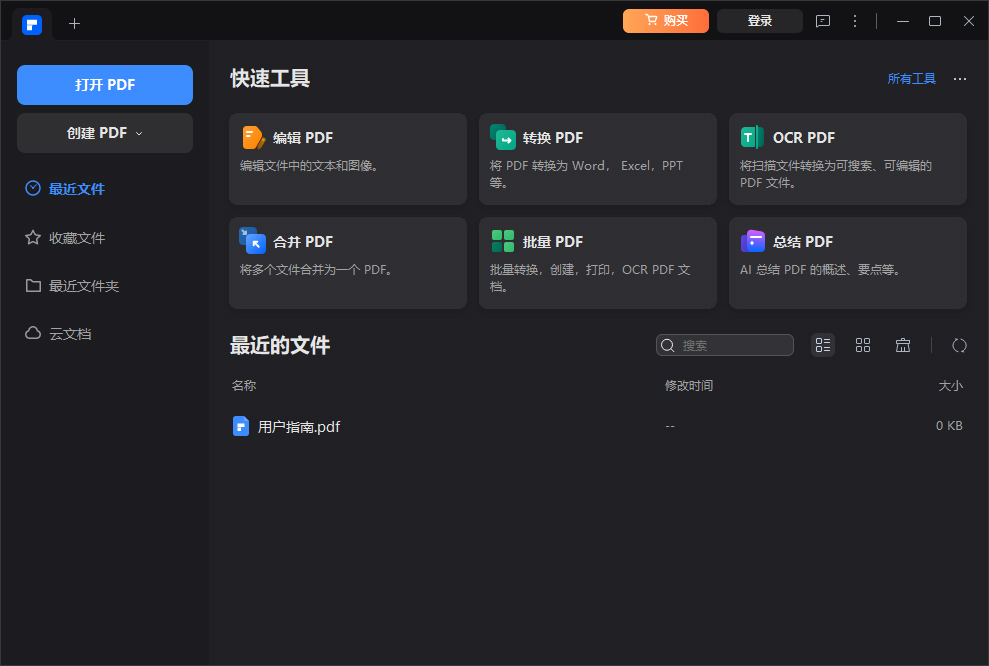Open the more options next to 所有工具

[x=959, y=78]
